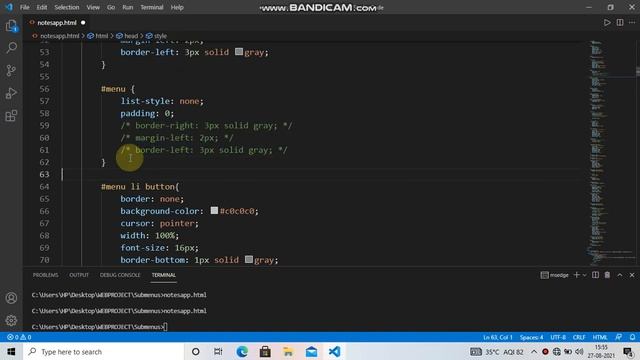
Task: Kill terminal with trash icon
Action: click(x=607, y=275)
